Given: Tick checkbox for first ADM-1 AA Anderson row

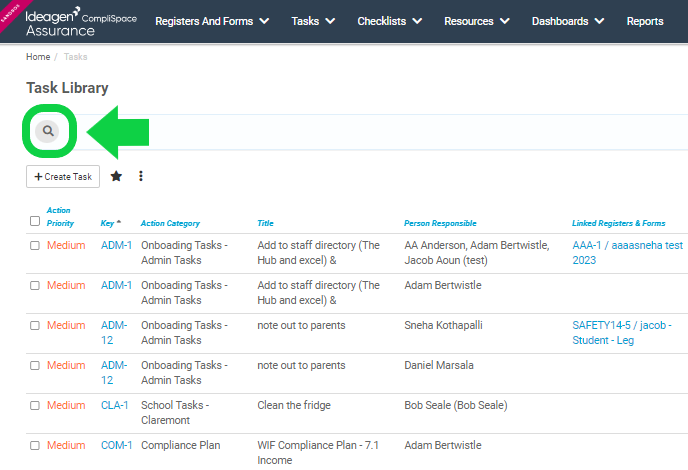Looking at the screenshot, I should coord(35,245).
